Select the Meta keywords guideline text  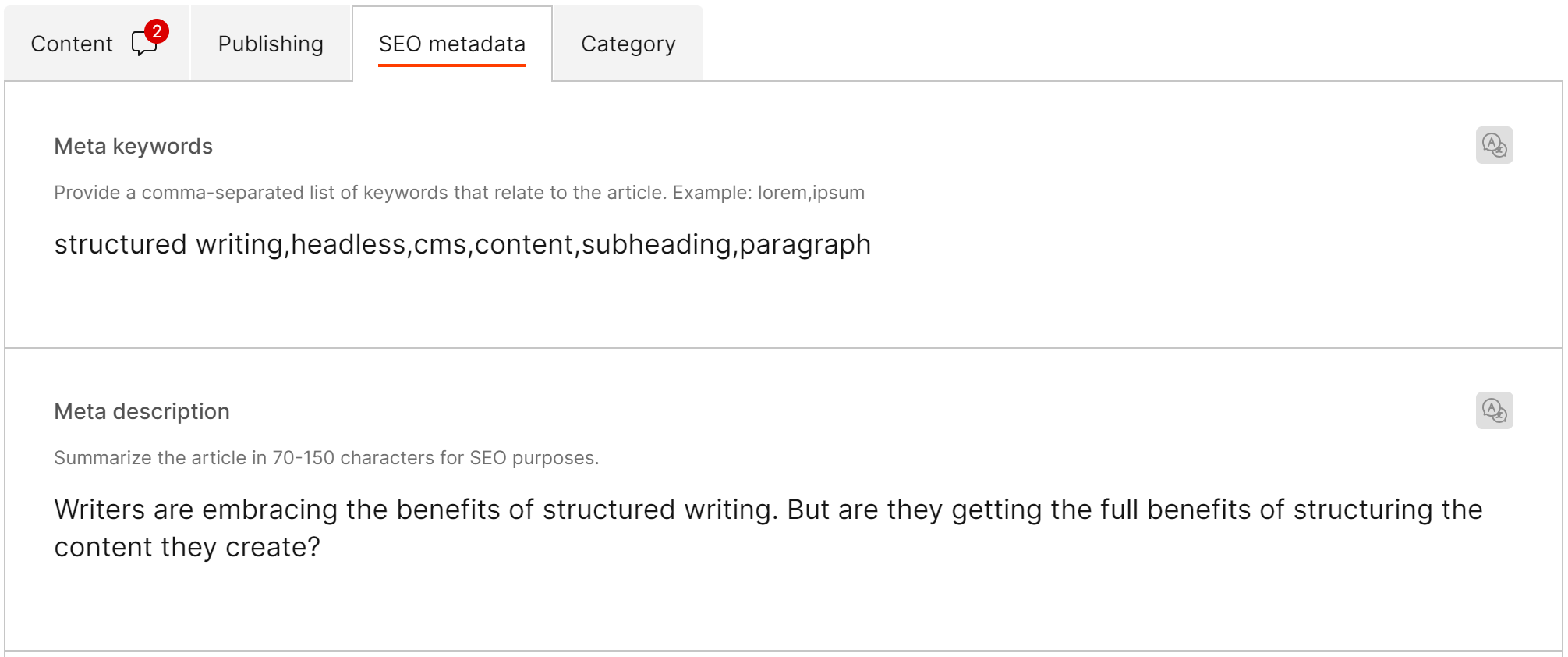(x=458, y=192)
